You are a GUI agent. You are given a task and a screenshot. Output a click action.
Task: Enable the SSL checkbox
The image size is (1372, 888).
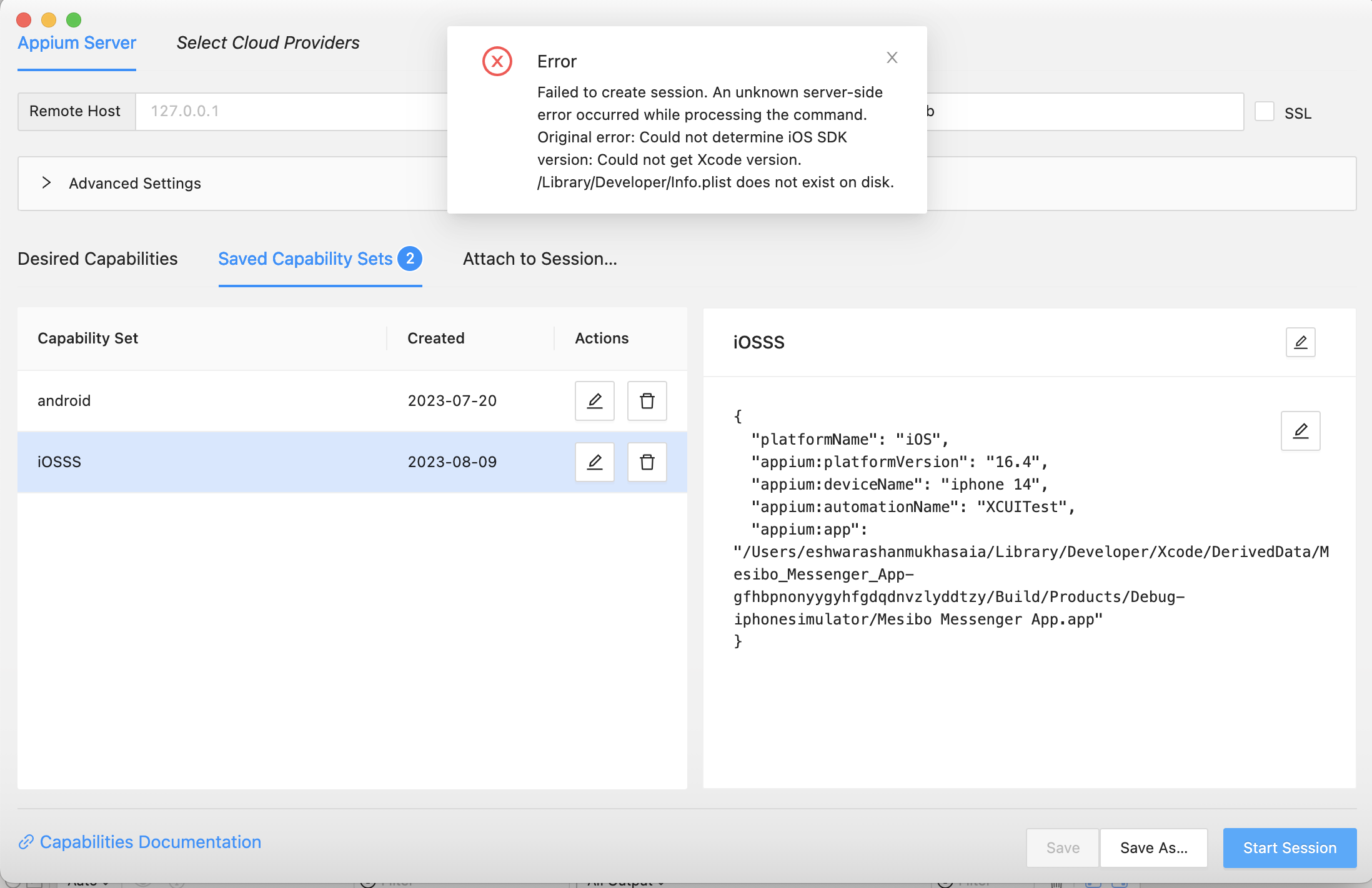pyautogui.click(x=1264, y=112)
